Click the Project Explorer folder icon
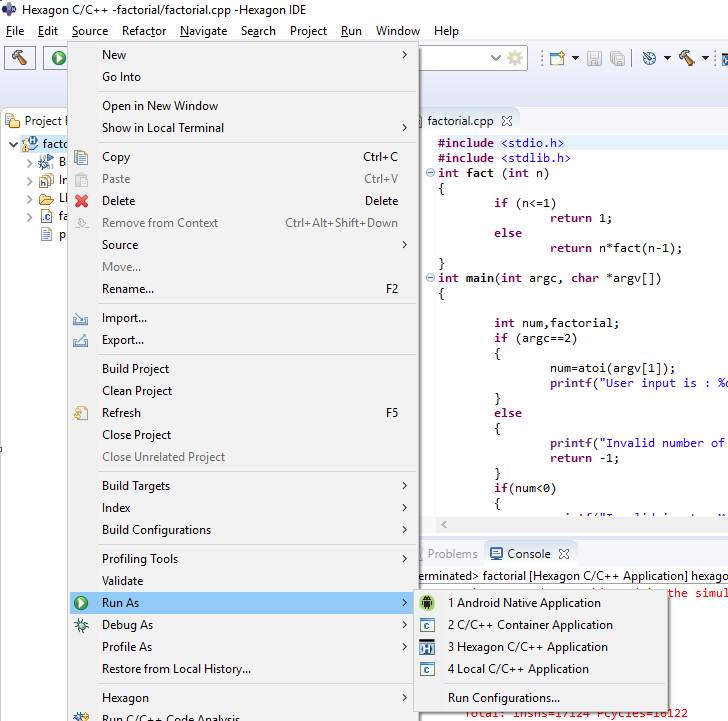Screen dimensions: 728x721 13,121
